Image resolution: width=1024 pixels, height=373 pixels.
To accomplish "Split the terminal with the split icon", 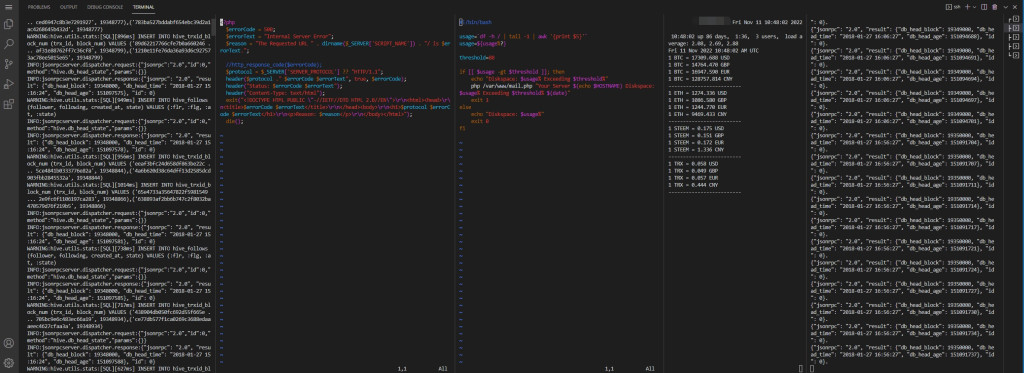I will click(984, 7).
